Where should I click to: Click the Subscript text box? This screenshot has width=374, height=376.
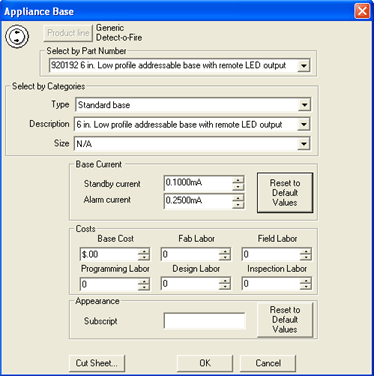[x=204, y=321]
